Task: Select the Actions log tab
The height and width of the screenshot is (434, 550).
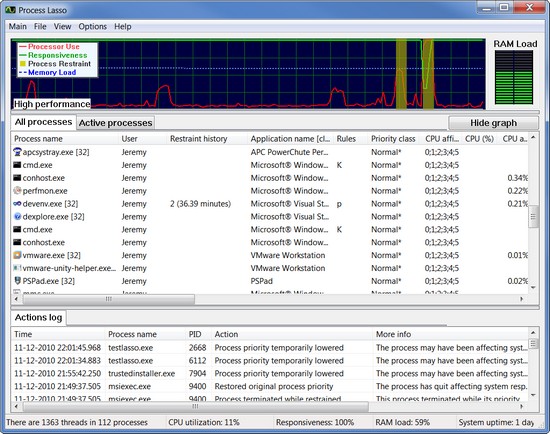Action: click(38, 318)
